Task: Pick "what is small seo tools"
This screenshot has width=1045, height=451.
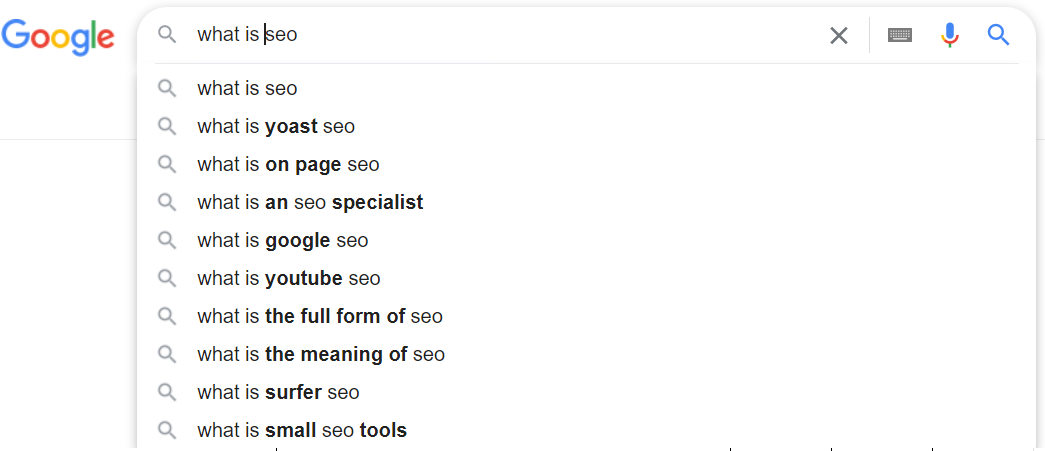Action: point(302,430)
